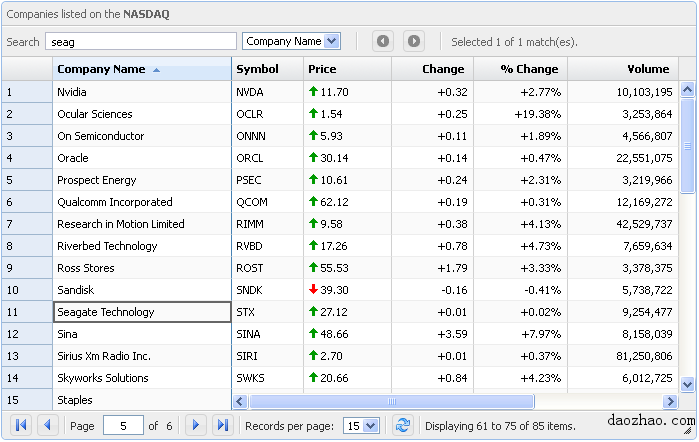Select the Nvidia company cell
The image size is (699, 442).
coord(142,92)
